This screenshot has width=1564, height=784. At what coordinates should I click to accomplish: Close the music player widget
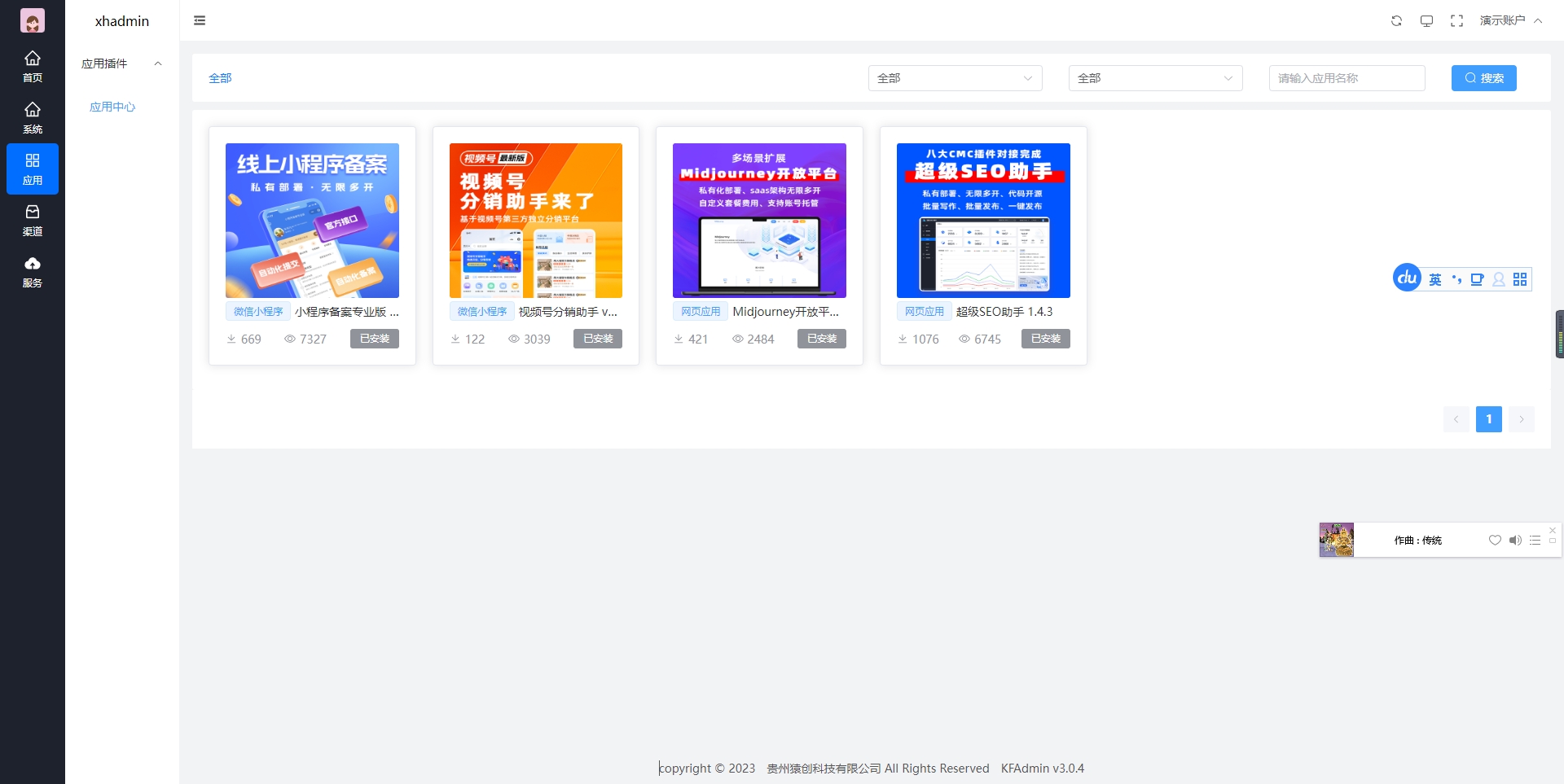tap(1553, 530)
